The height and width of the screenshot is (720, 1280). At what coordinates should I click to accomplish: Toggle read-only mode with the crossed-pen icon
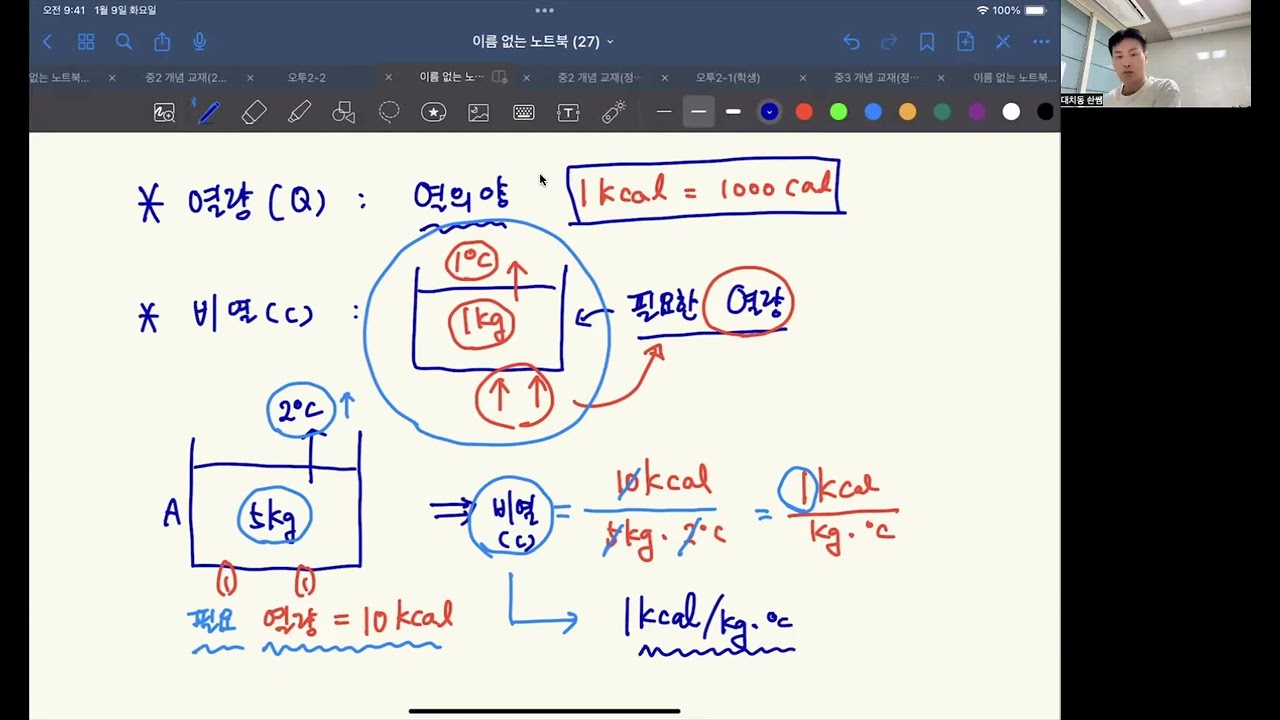click(1003, 42)
